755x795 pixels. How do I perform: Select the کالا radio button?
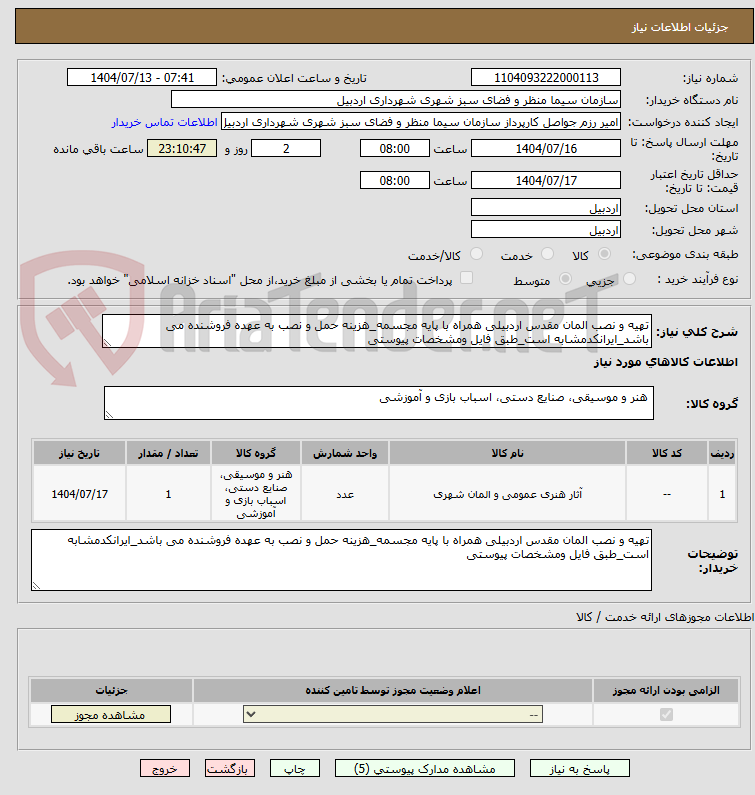(x=604, y=254)
